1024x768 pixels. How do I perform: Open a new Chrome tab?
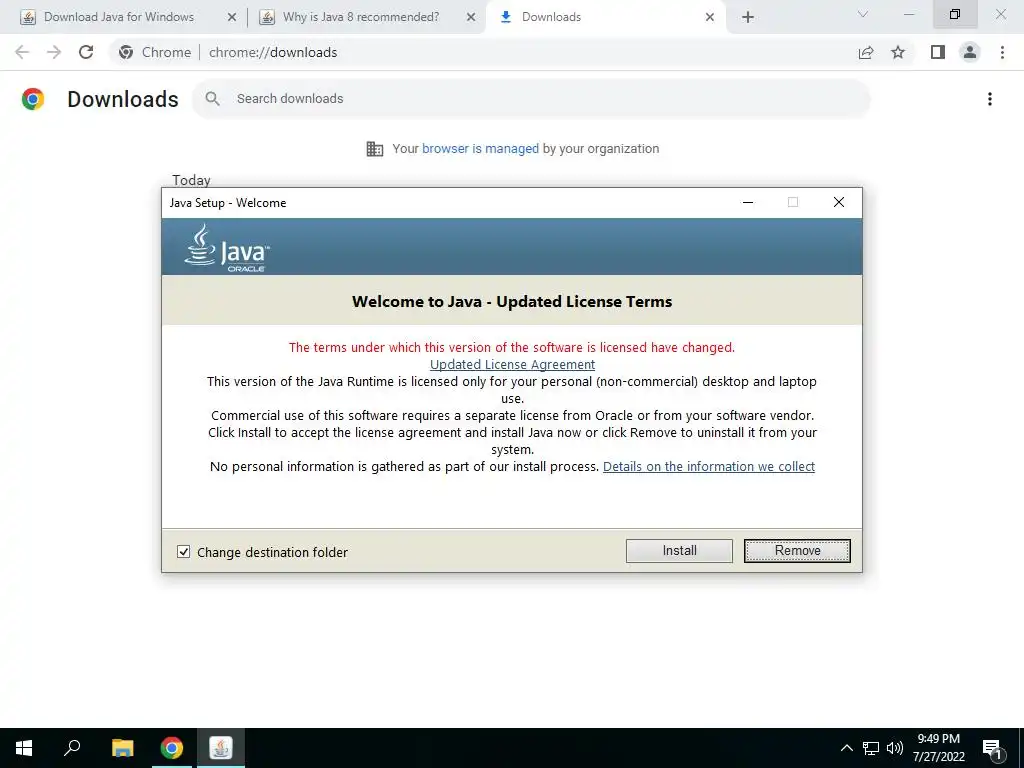pos(748,17)
